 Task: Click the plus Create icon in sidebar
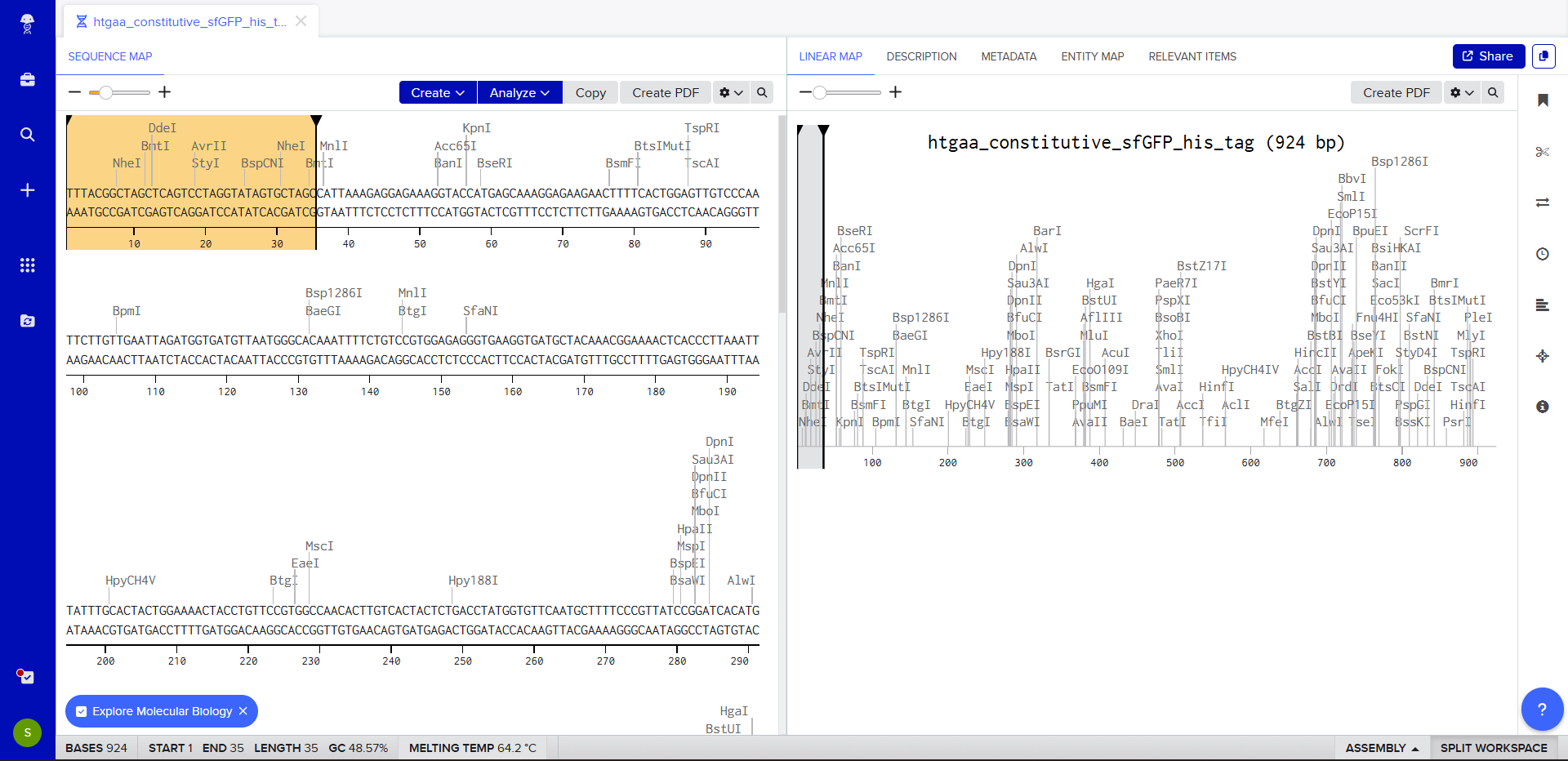click(x=27, y=190)
